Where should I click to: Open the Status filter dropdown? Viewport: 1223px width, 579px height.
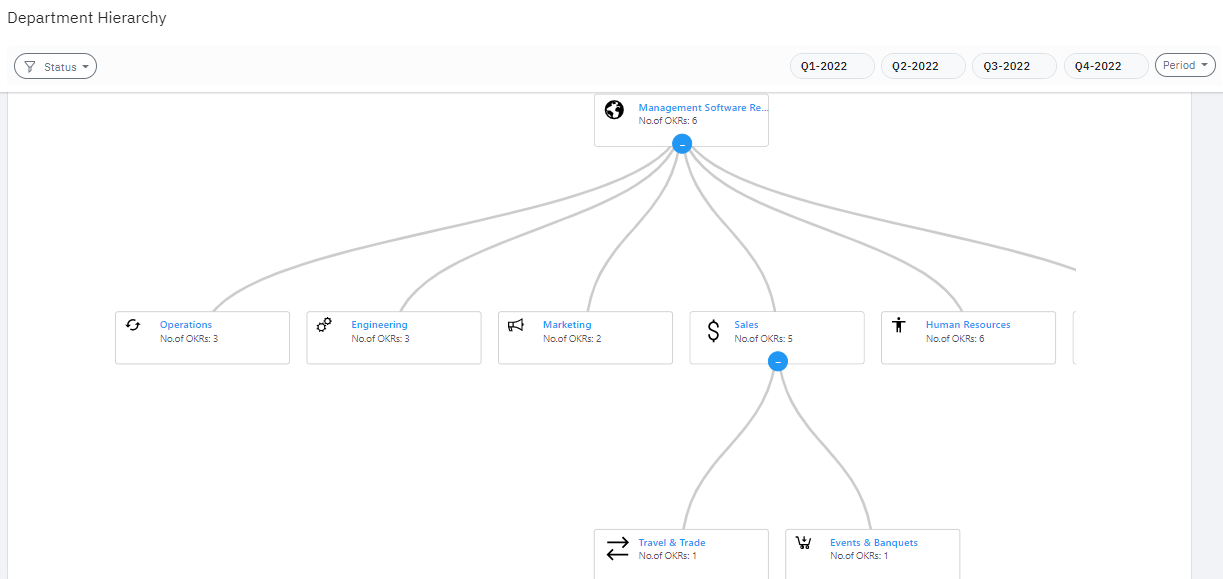point(55,66)
